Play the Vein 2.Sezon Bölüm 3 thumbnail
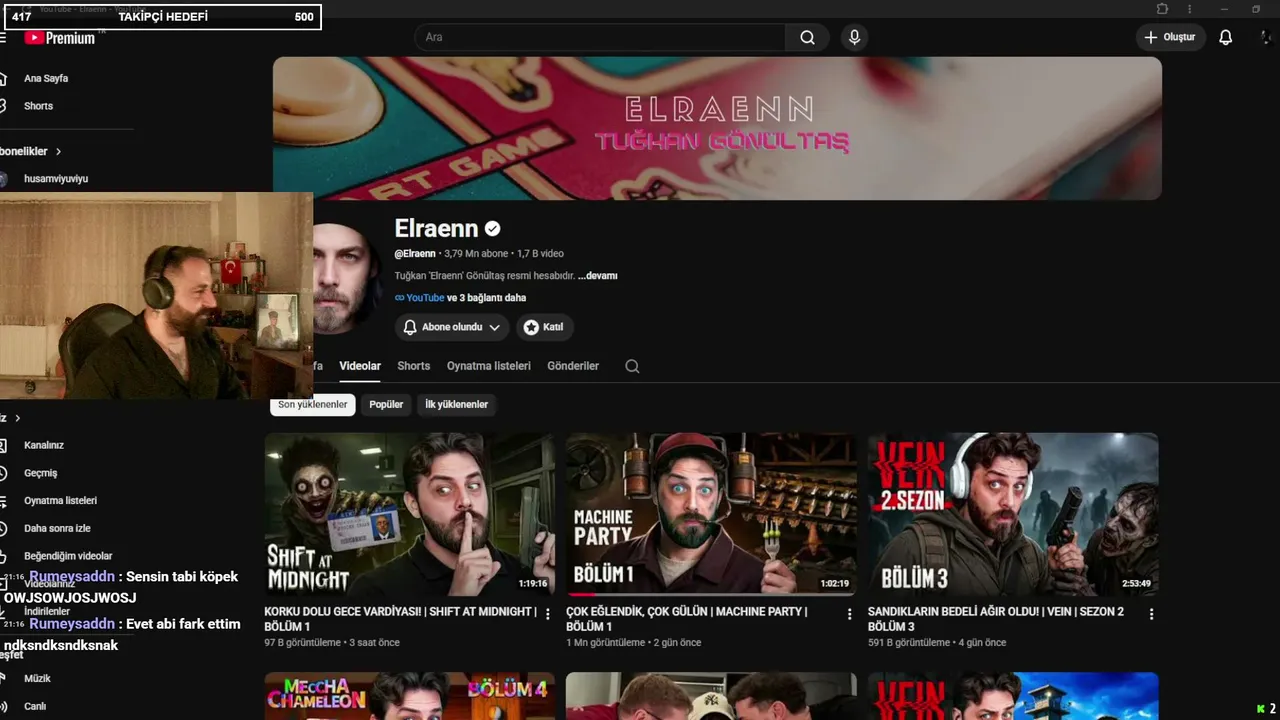 click(1013, 514)
